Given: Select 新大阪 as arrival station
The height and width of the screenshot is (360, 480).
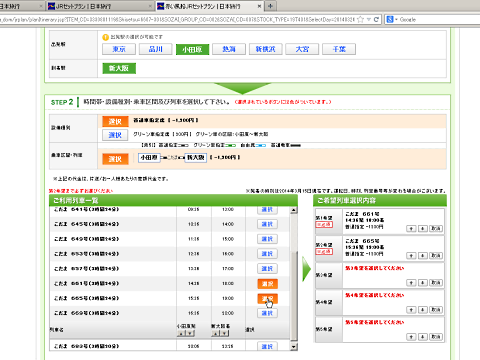Looking at the screenshot, I should [119, 68].
